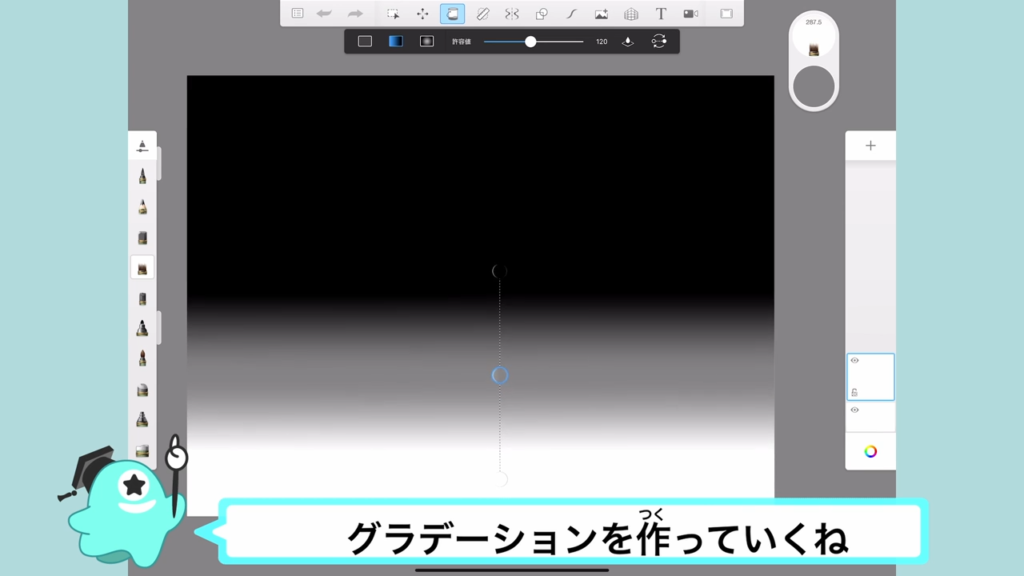
Task: Select the Fill bucket tool
Action: click(x=452, y=14)
